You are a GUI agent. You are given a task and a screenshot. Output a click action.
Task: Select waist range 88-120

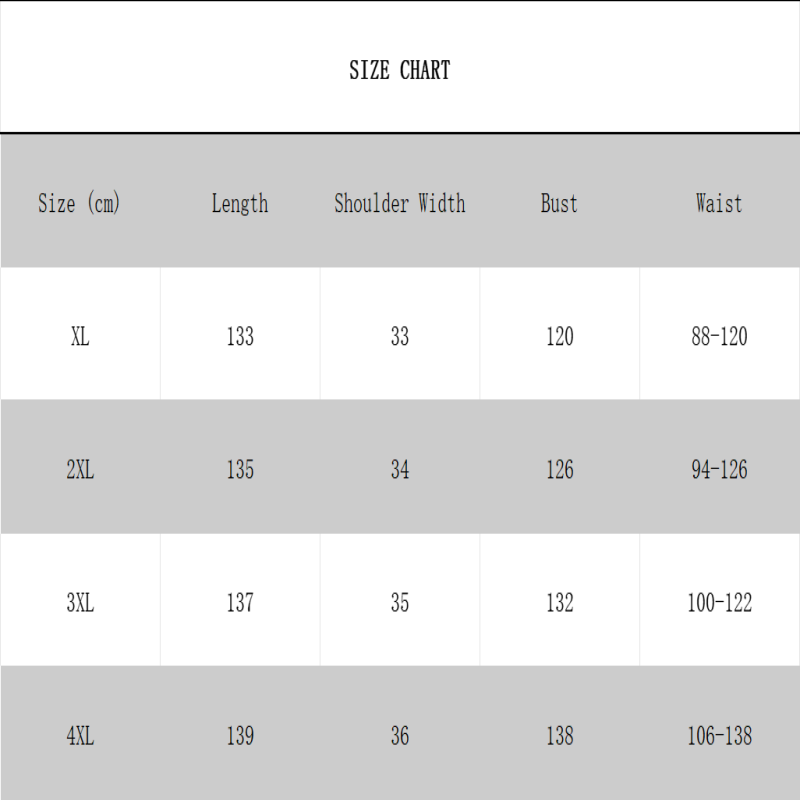719,337
